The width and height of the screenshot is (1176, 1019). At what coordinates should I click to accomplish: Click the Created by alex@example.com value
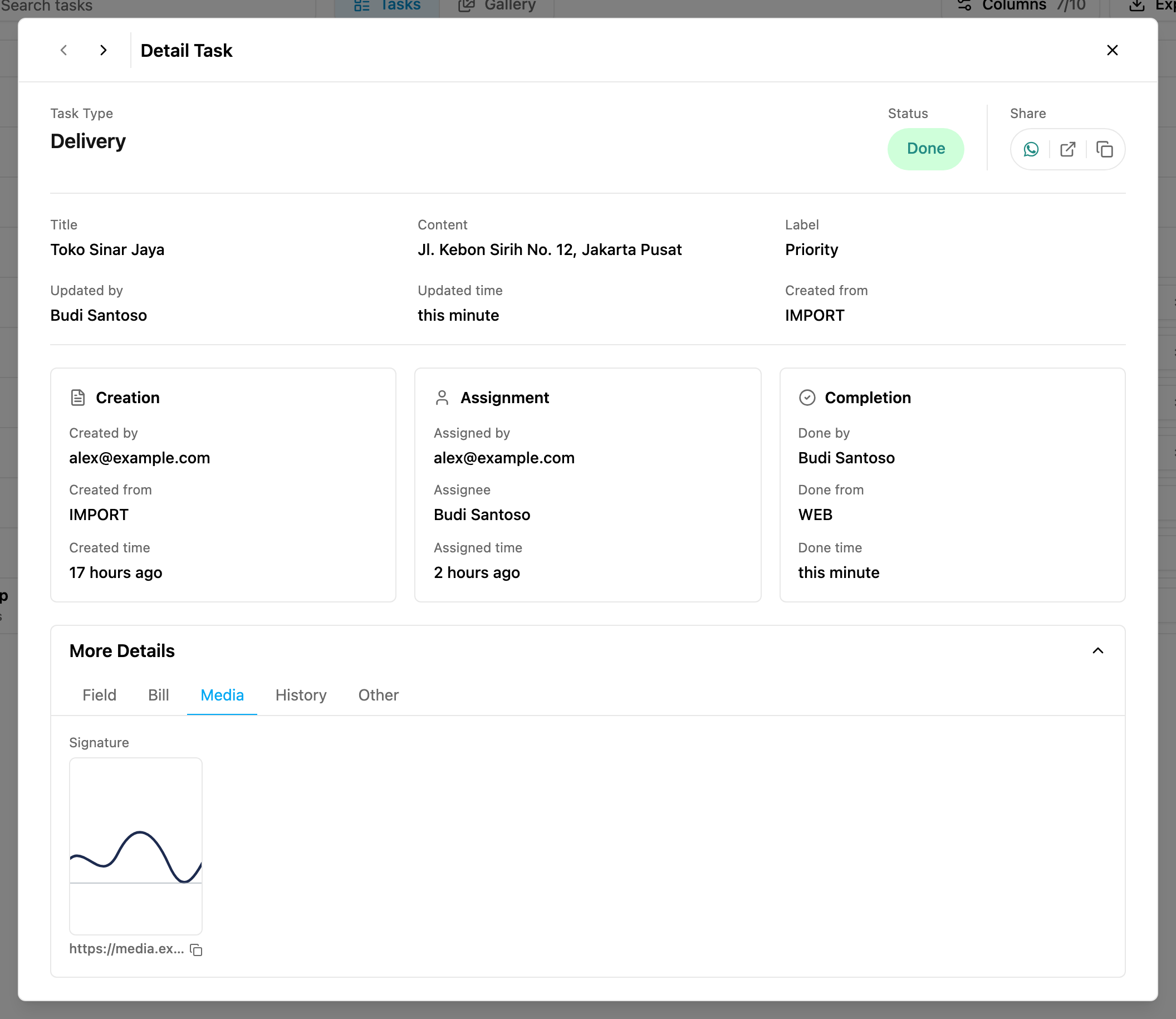click(x=139, y=458)
